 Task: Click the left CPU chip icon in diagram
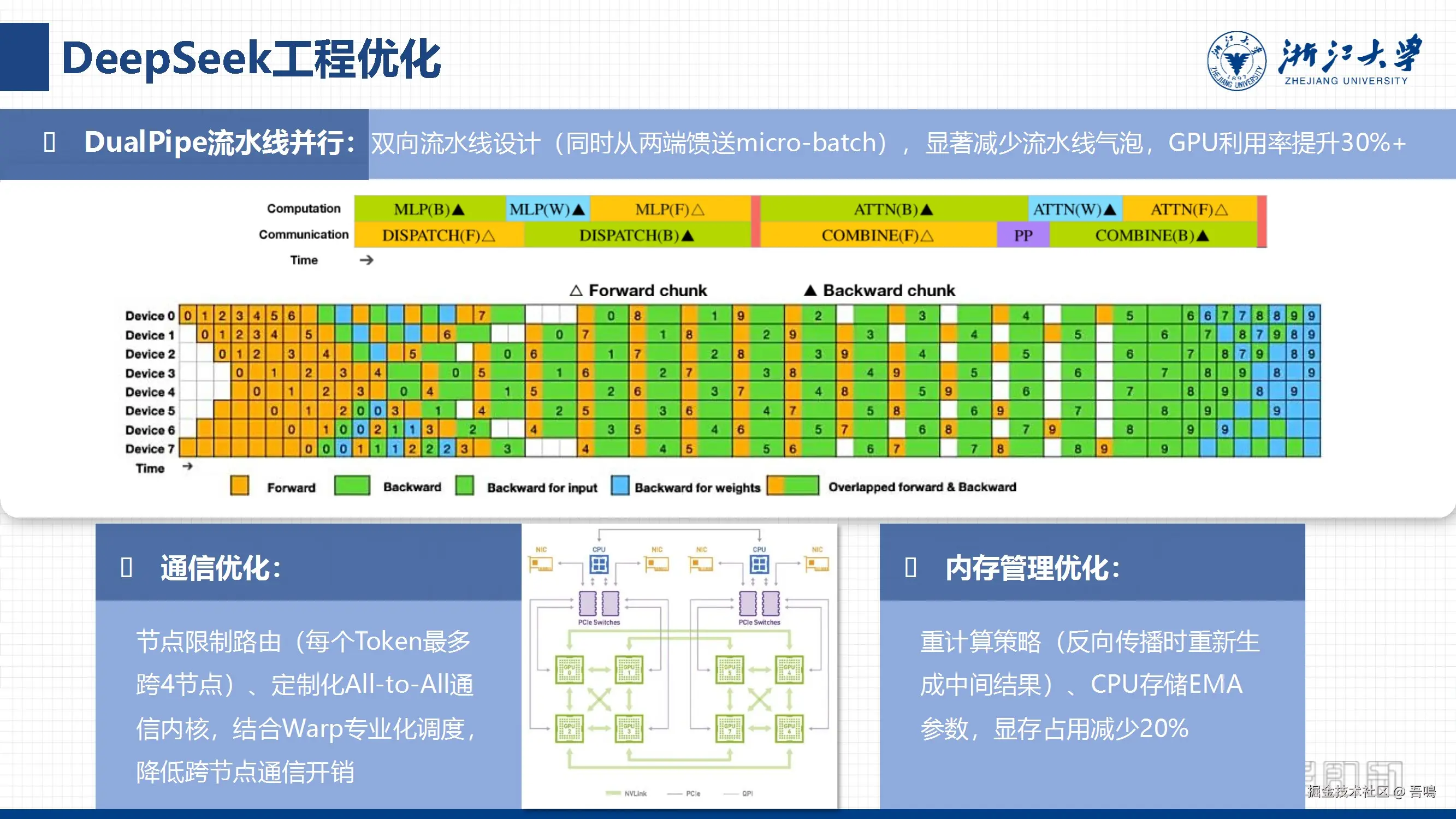point(599,563)
